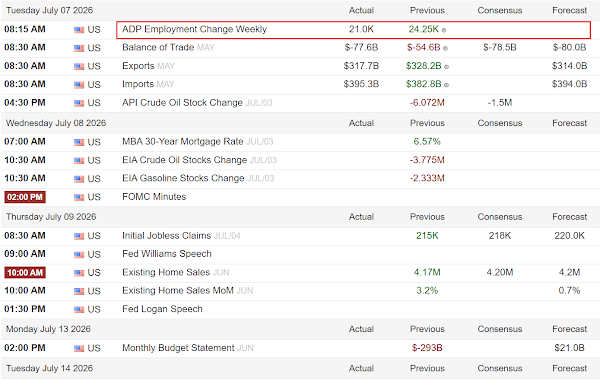Click the -6.072M previous value
Image resolution: width=600 pixels, height=380 pixels.
pos(427,103)
